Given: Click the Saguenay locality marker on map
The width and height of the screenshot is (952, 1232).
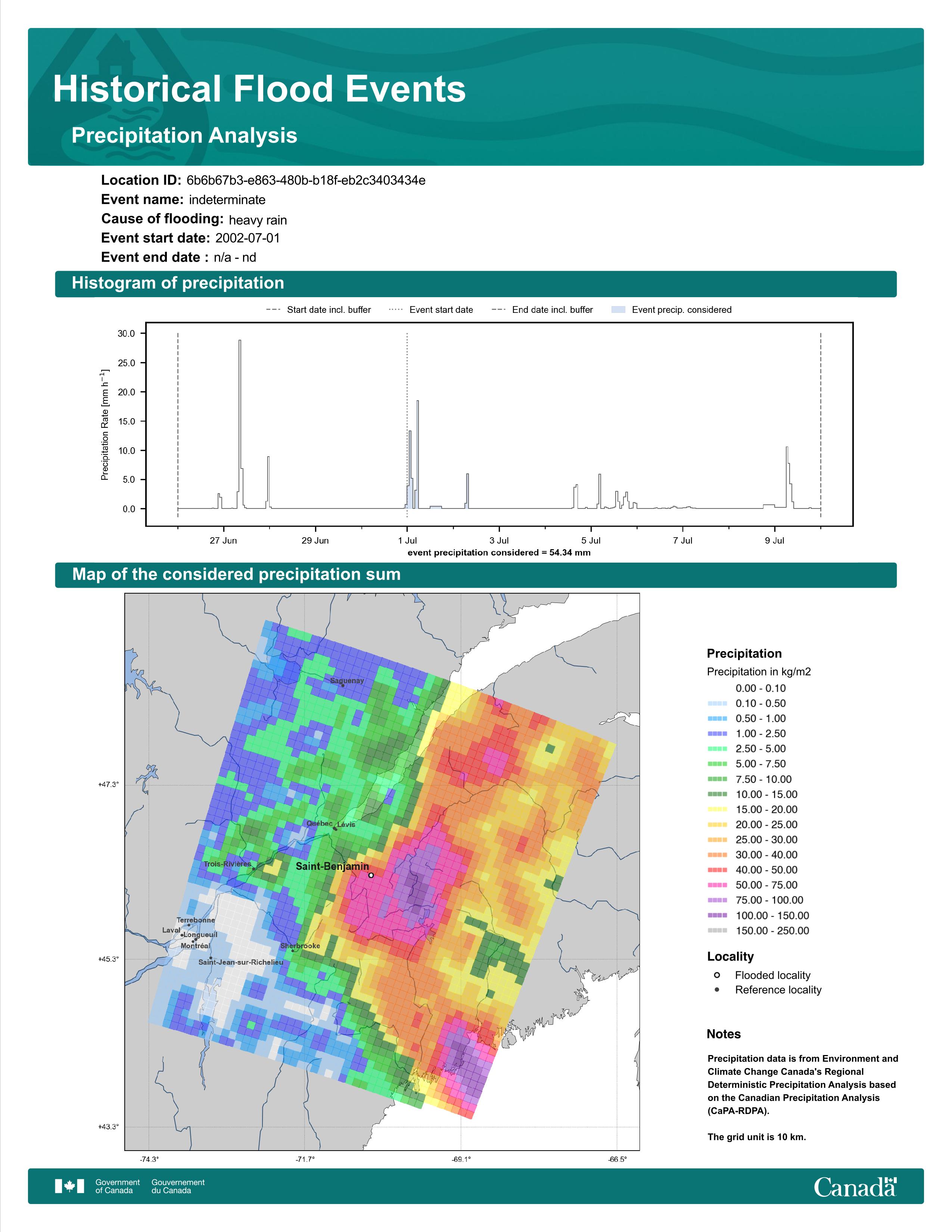Looking at the screenshot, I should point(343,686).
